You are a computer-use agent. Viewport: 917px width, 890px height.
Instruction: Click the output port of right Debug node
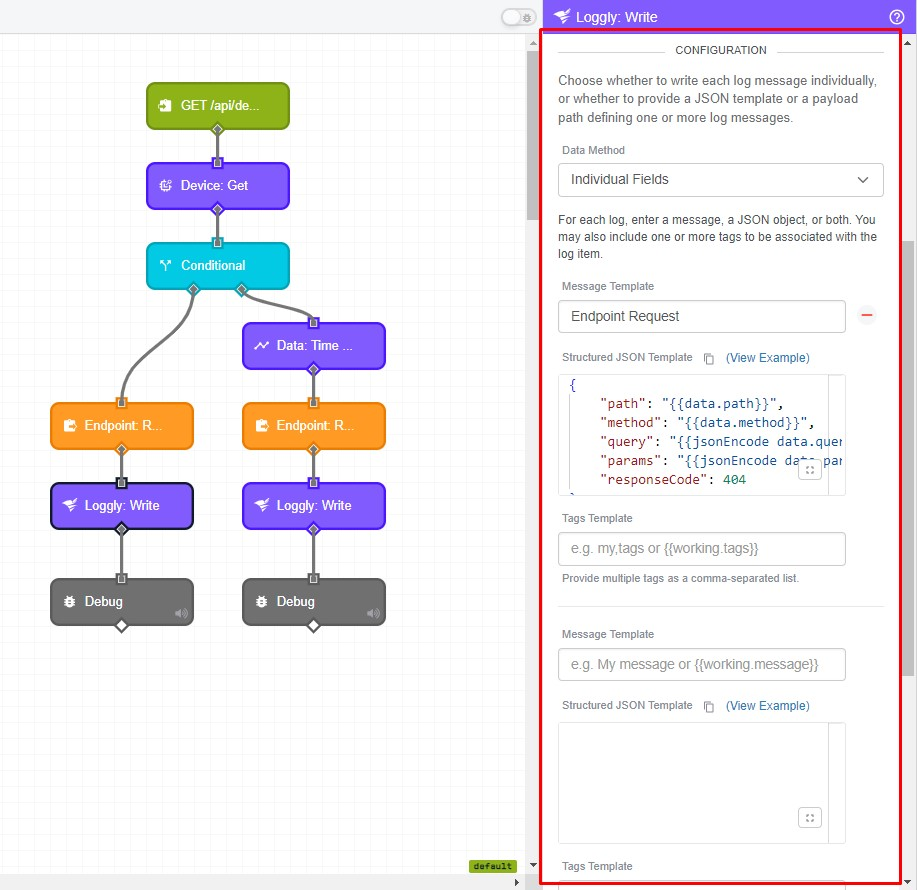(314, 626)
